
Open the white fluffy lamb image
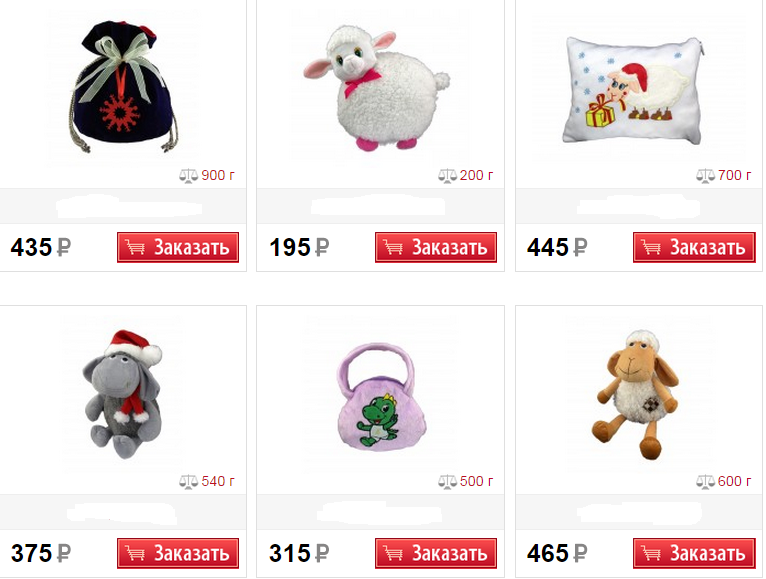click(377, 88)
